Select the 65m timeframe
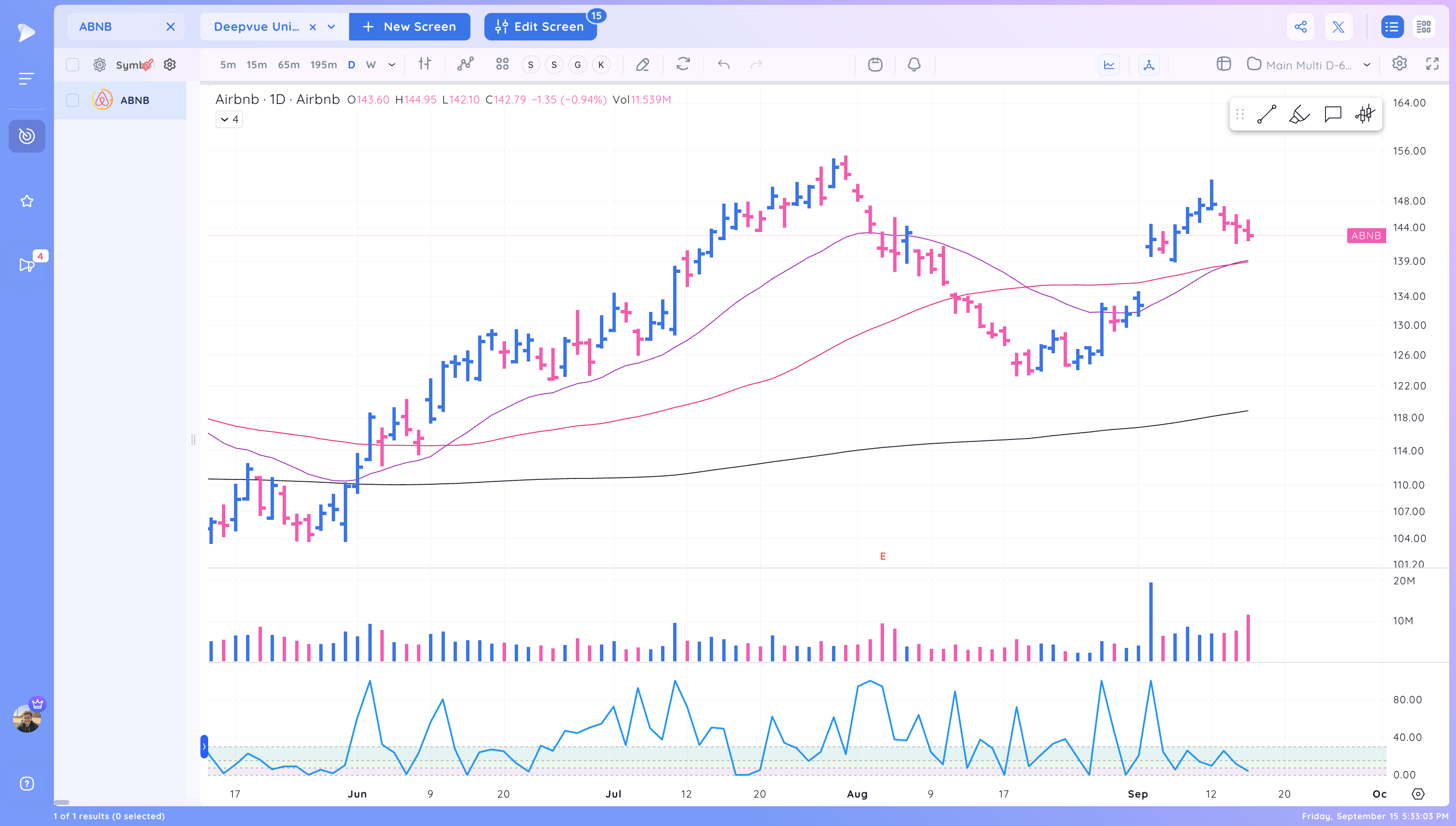Viewport: 1456px width, 826px height. tap(288, 65)
